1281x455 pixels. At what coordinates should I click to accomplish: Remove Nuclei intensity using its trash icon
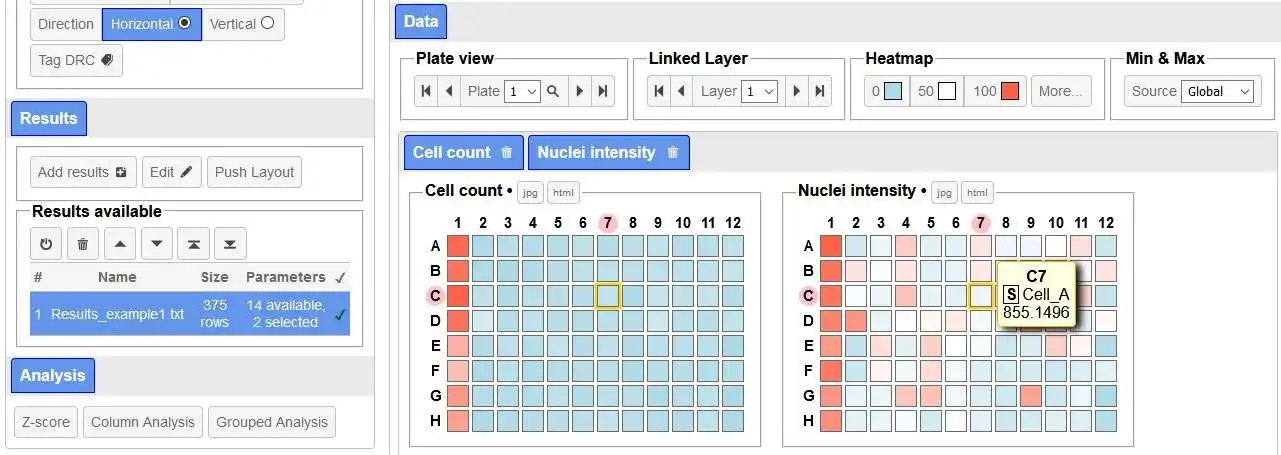click(x=673, y=153)
